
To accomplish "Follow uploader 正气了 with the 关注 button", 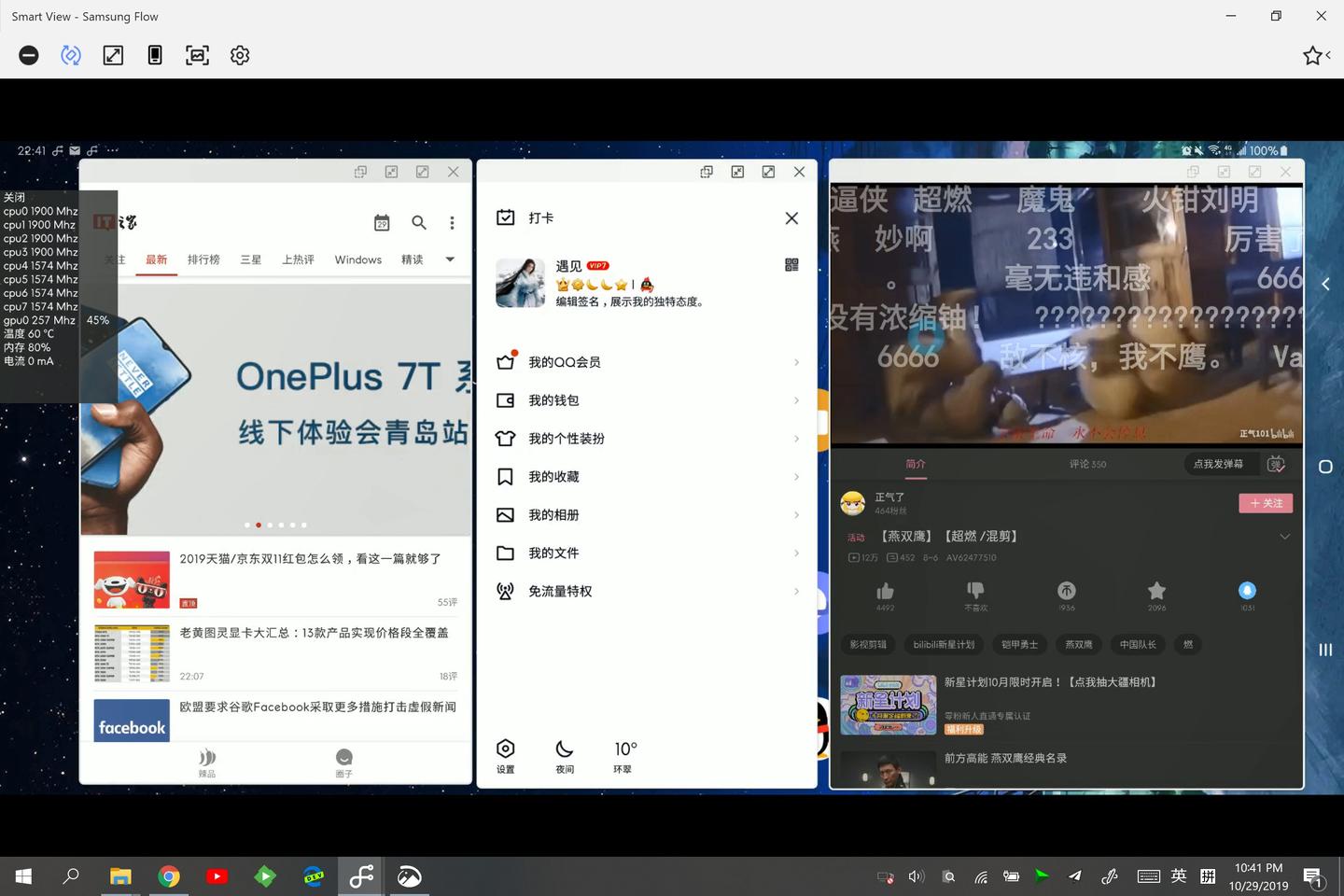I will pos(1266,502).
